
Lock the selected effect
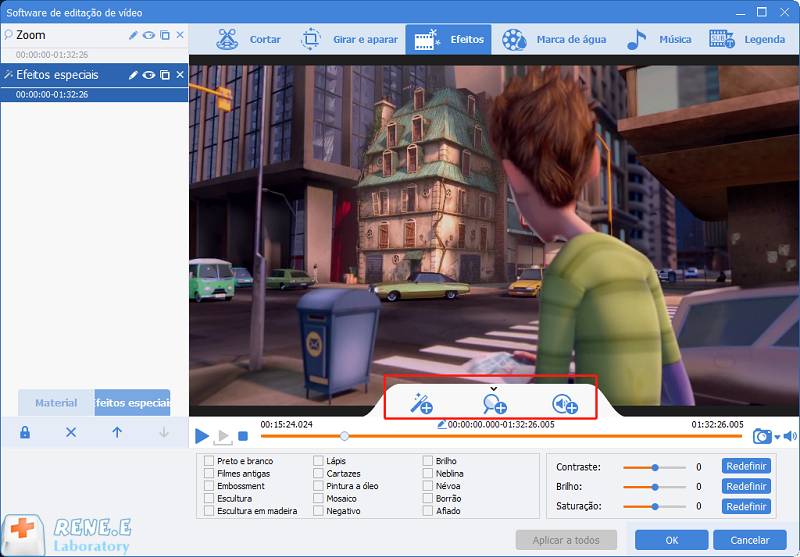[24, 433]
